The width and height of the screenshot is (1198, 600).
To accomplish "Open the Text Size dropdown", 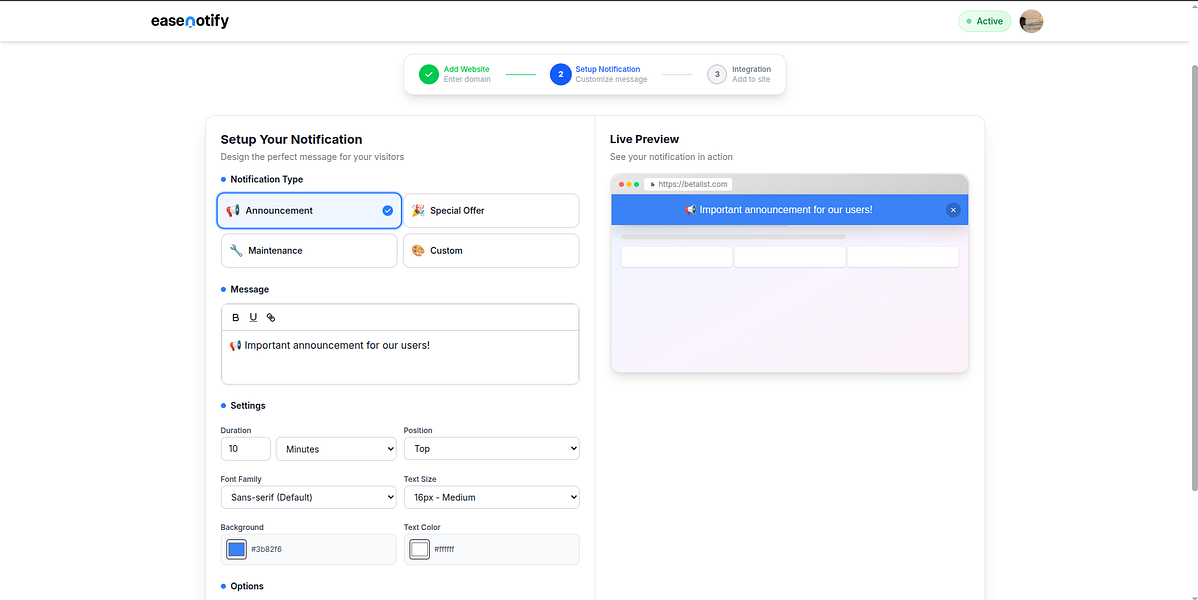I will pos(491,497).
